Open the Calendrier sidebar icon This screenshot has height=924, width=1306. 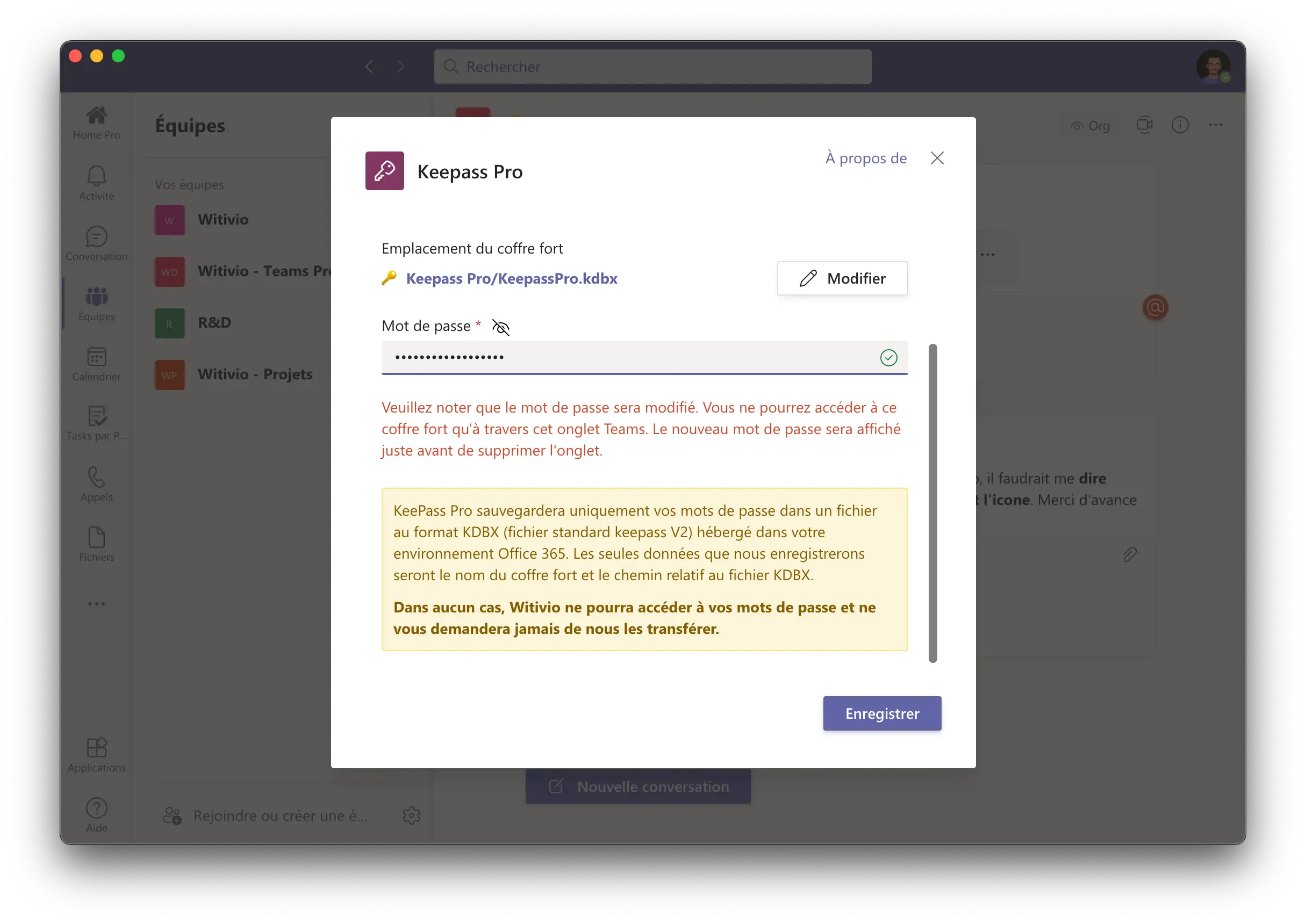[96, 364]
